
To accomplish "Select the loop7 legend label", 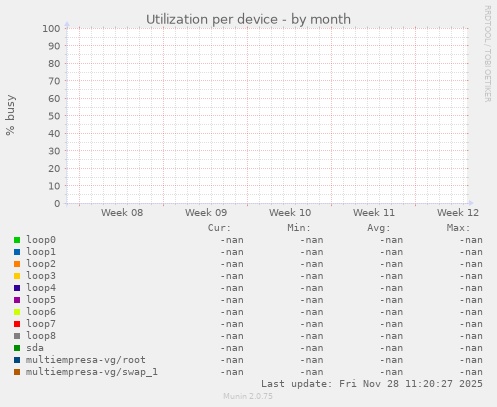I will [41, 324].
